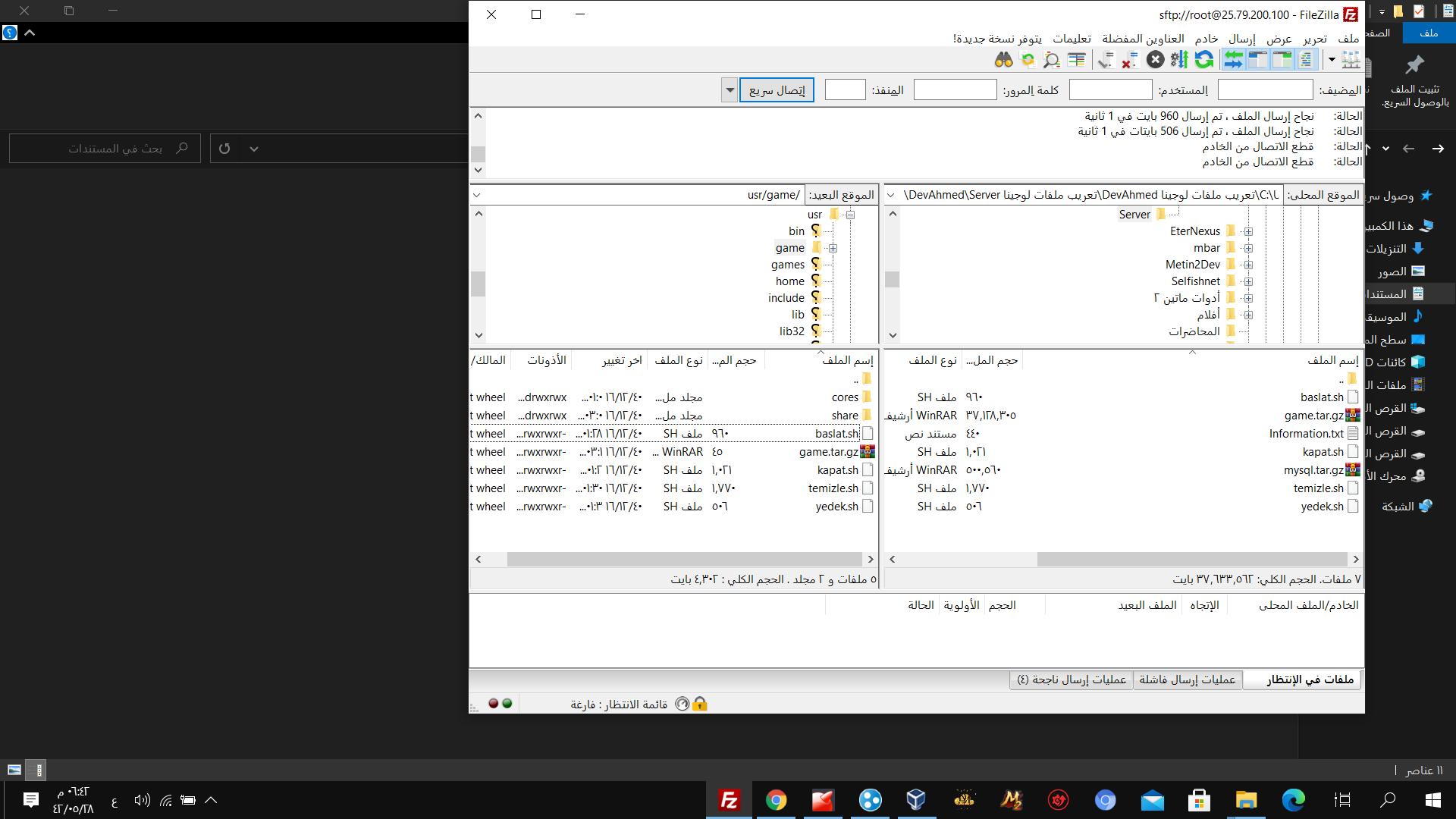Open the ملف menu in FileZilla
This screenshot has width=1456, height=819.
click(x=1348, y=39)
